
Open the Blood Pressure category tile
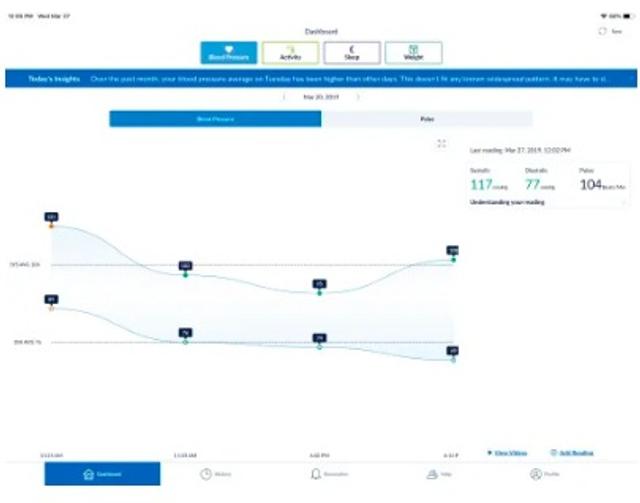tap(228, 53)
